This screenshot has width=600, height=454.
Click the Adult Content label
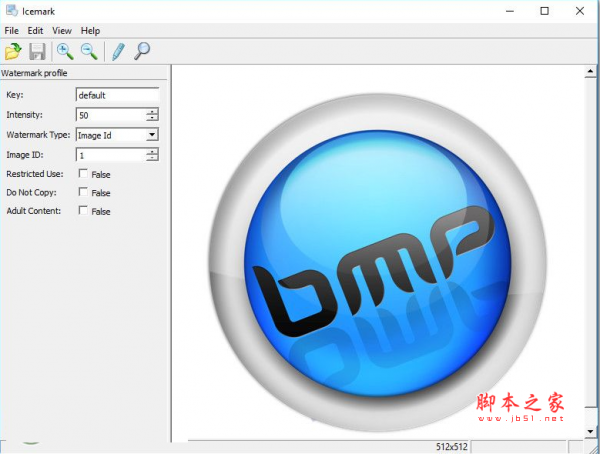(34, 211)
